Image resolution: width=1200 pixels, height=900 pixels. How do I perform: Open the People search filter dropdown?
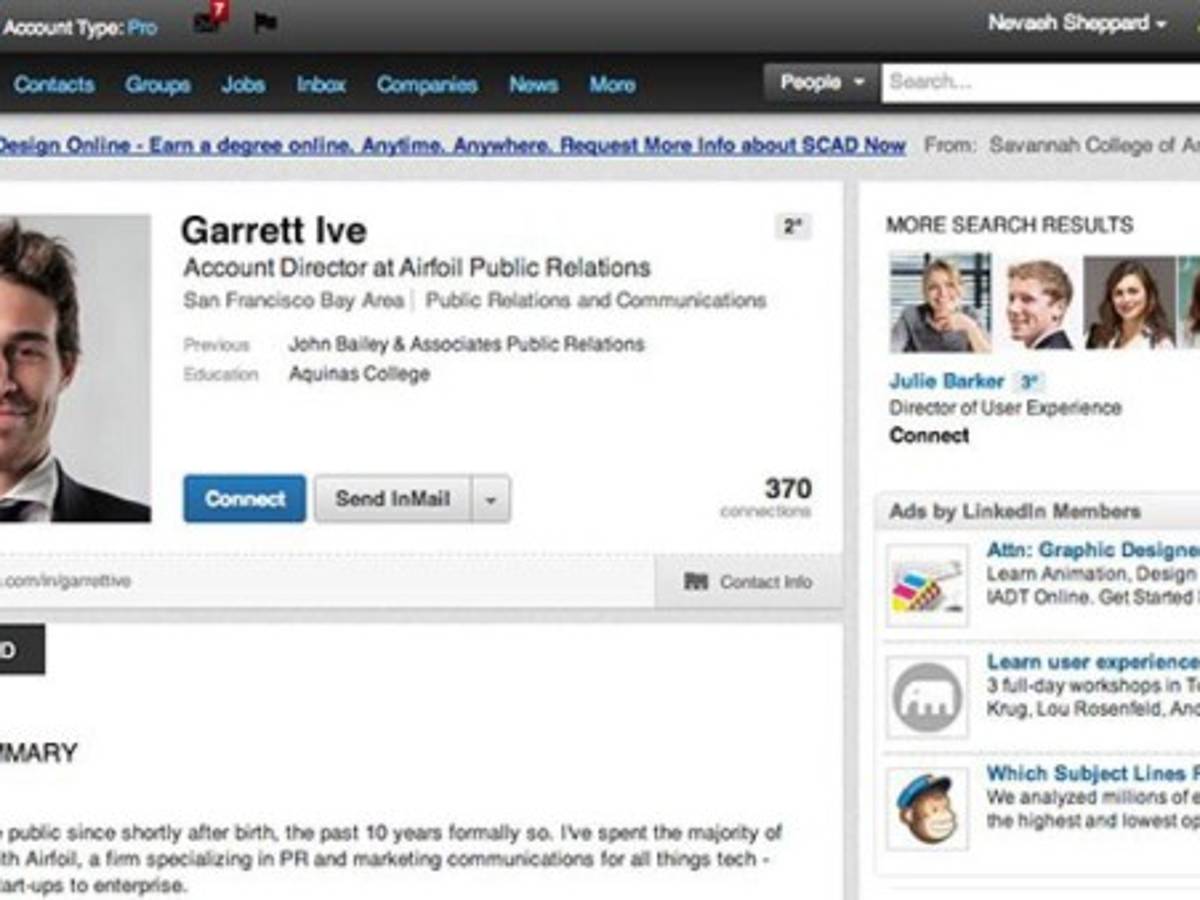pyautogui.click(x=822, y=83)
